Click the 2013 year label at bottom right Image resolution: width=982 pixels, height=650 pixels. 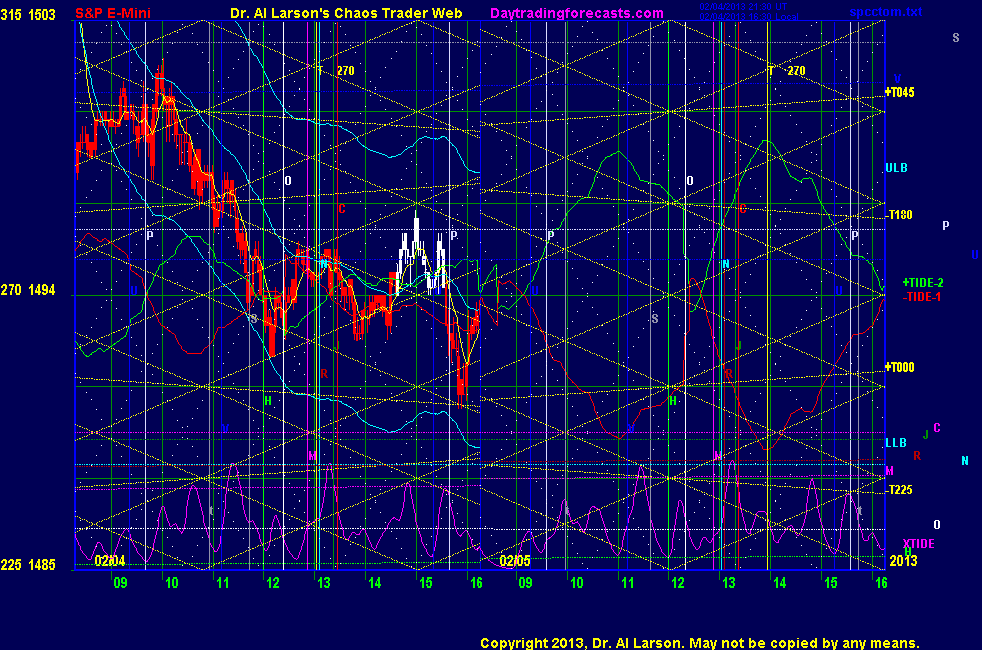click(x=903, y=561)
